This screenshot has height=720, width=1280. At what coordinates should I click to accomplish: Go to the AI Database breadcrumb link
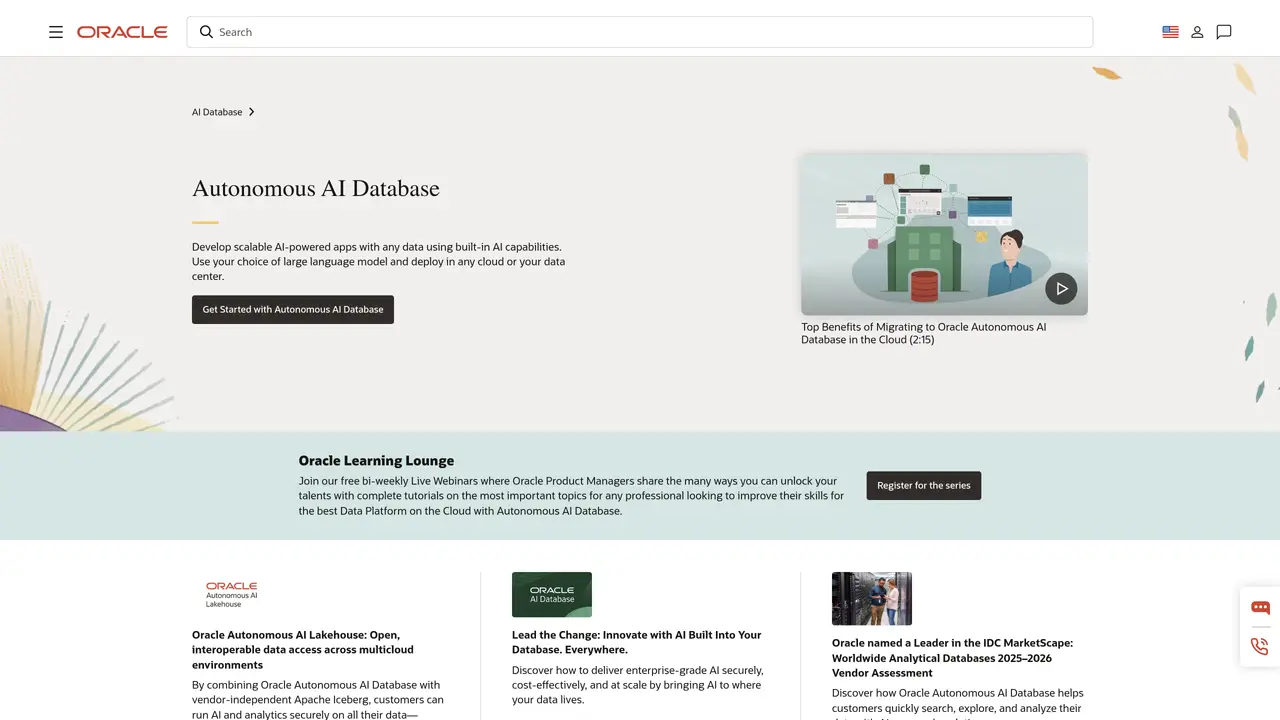click(x=217, y=112)
